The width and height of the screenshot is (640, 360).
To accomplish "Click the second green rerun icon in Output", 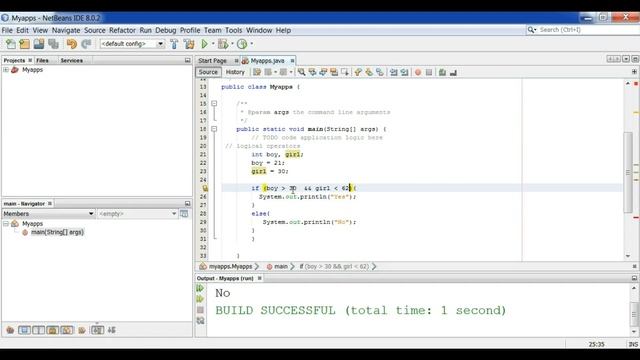I will pyautogui.click(x=200, y=299).
